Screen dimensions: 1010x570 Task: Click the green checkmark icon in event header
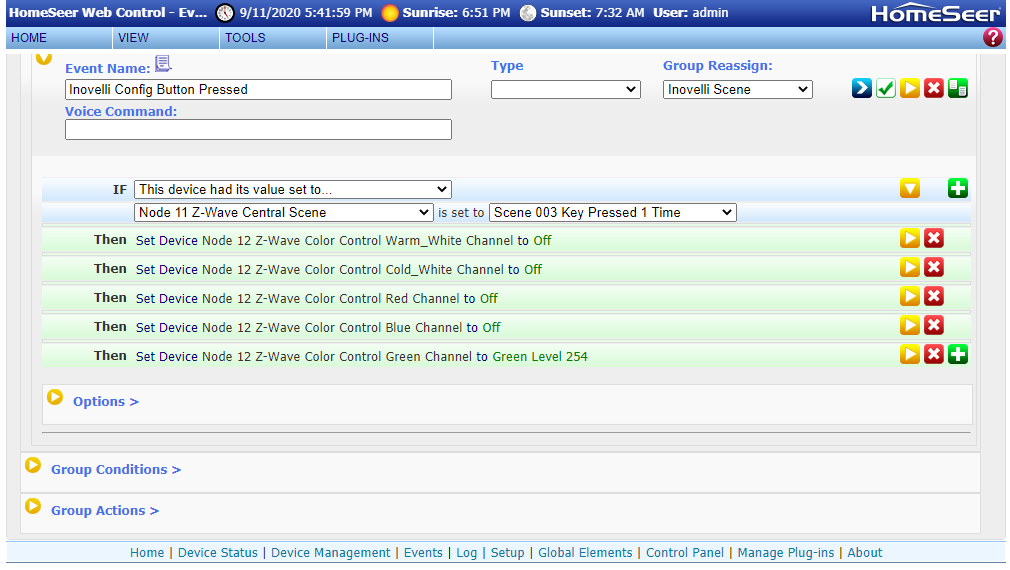886,88
